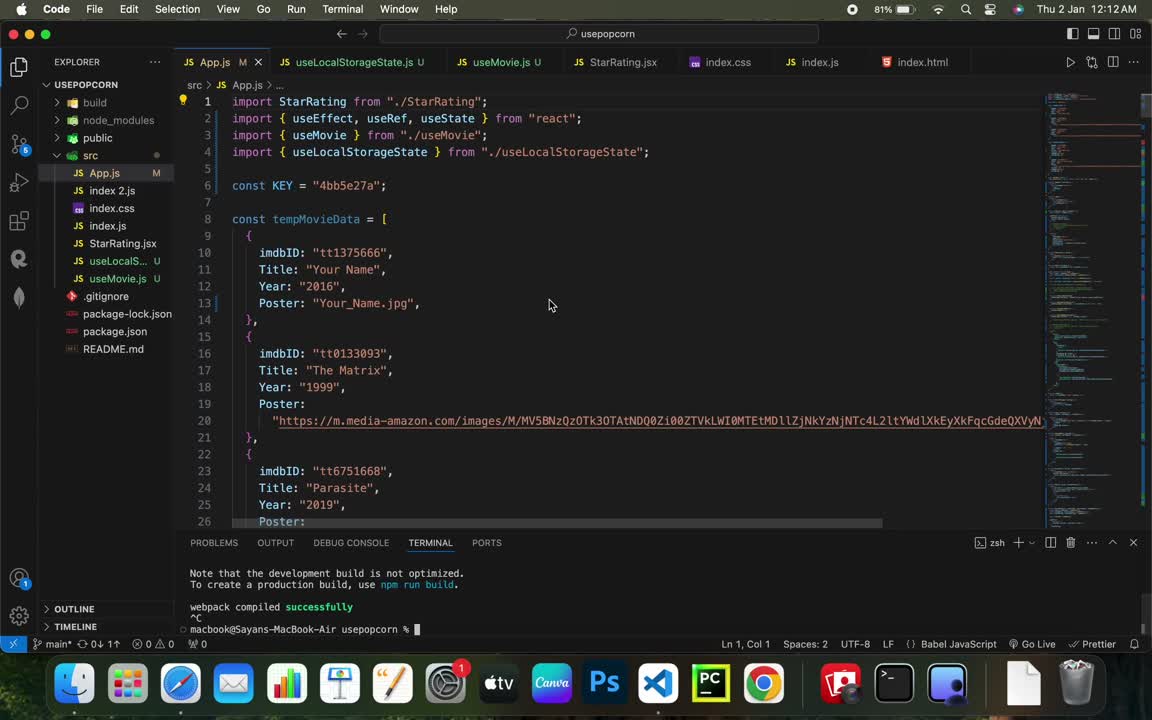Maximize the terminal panel size
1152x720 pixels.
click(x=1112, y=543)
